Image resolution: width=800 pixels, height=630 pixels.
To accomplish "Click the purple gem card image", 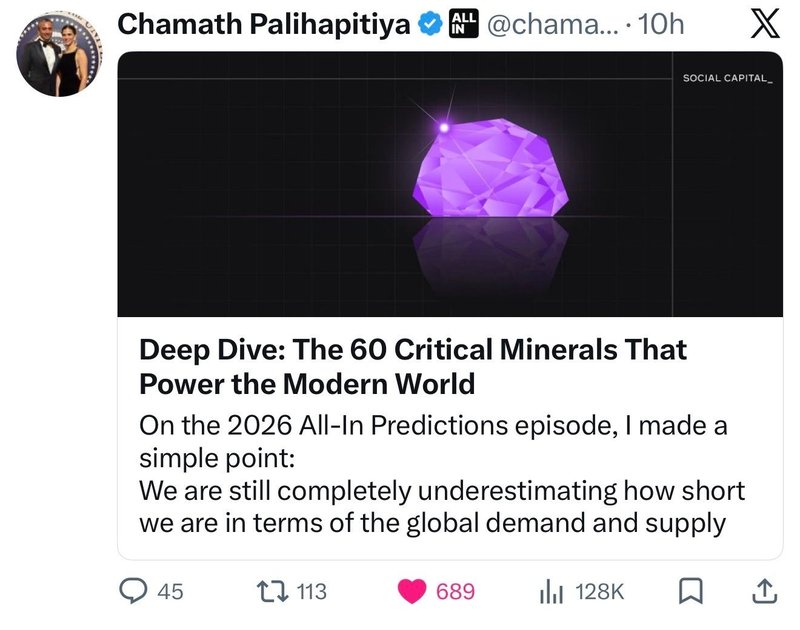I will click(x=449, y=185).
